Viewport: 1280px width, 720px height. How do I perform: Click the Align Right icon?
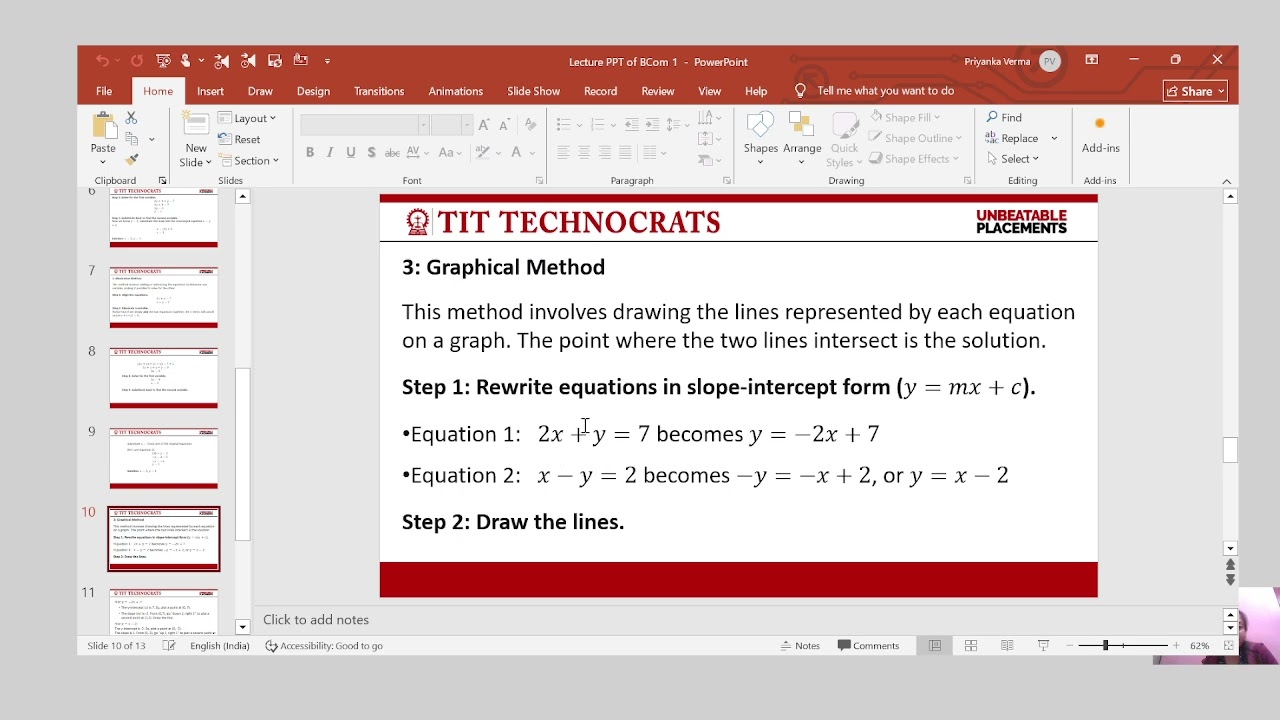(x=604, y=152)
